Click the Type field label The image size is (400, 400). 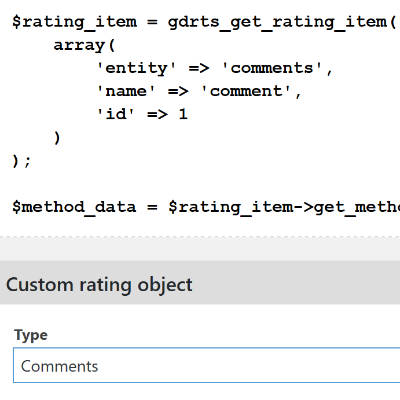[x=31, y=335]
